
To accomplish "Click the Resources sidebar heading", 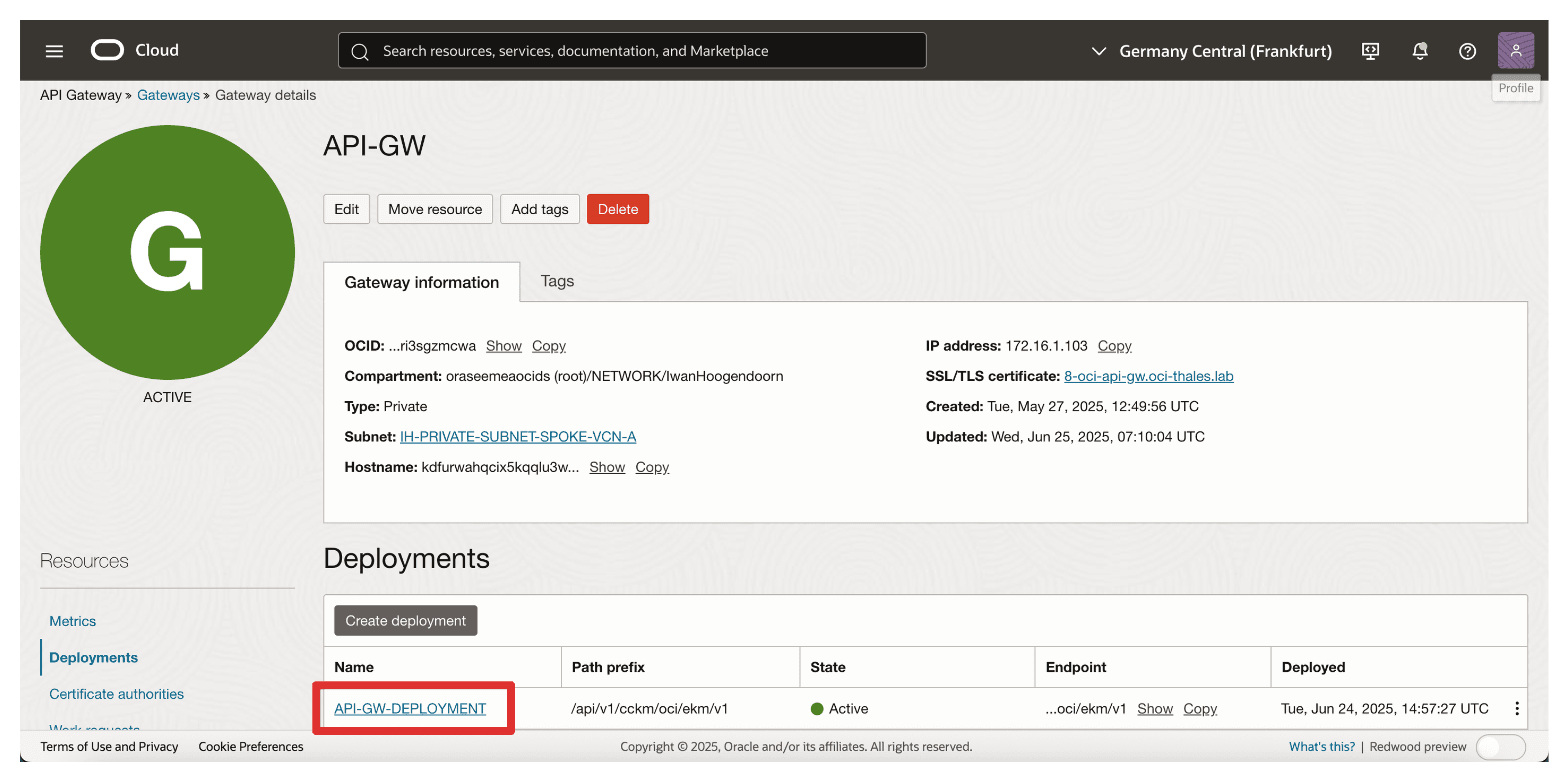I will coord(84,561).
